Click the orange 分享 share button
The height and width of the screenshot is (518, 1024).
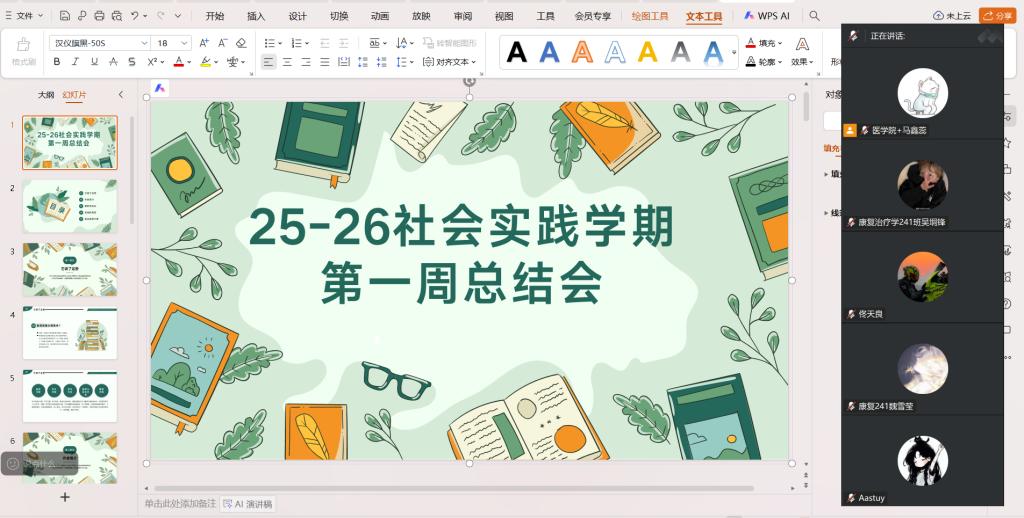click(x=996, y=16)
